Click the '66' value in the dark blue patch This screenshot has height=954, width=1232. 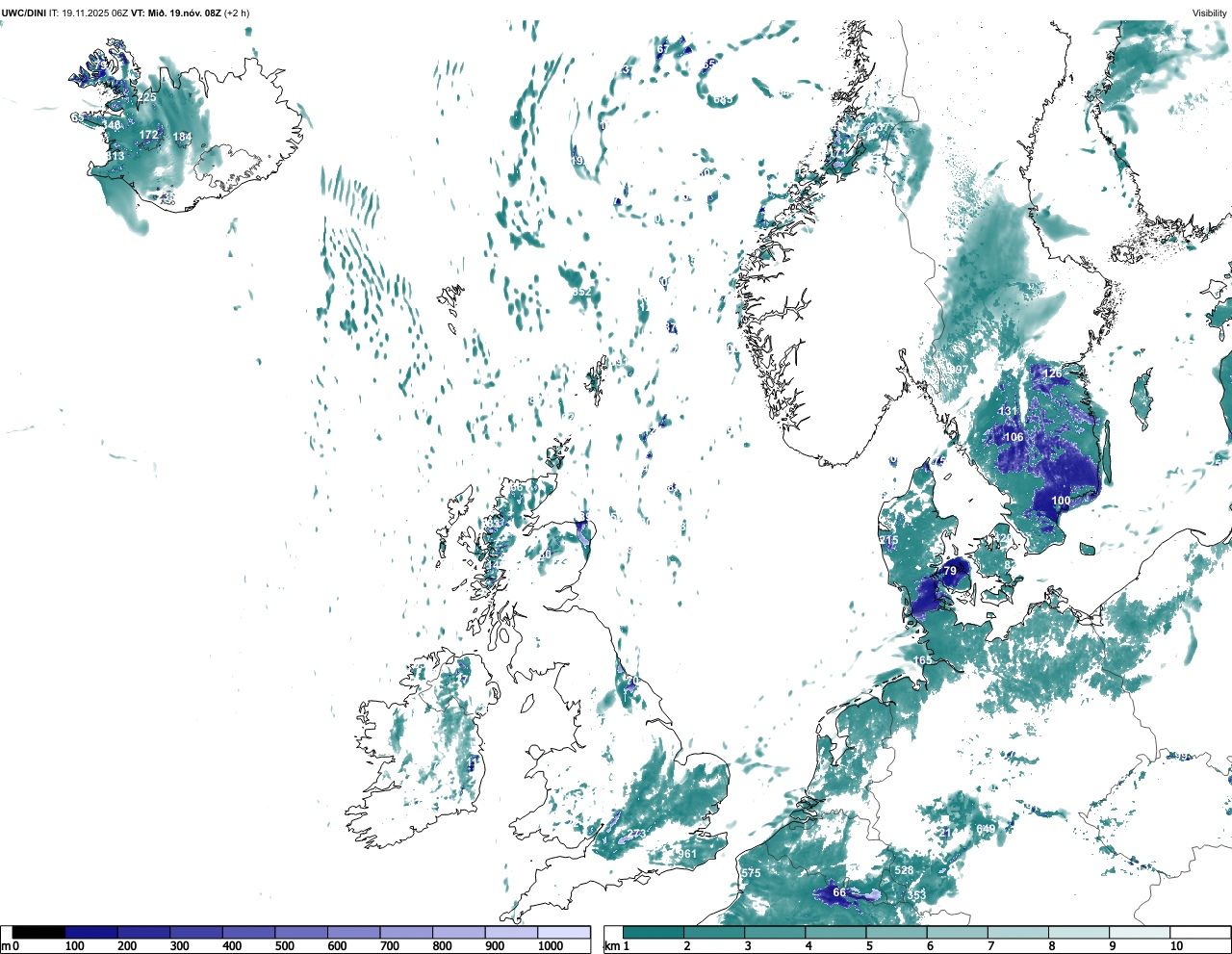[x=839, y=893]
